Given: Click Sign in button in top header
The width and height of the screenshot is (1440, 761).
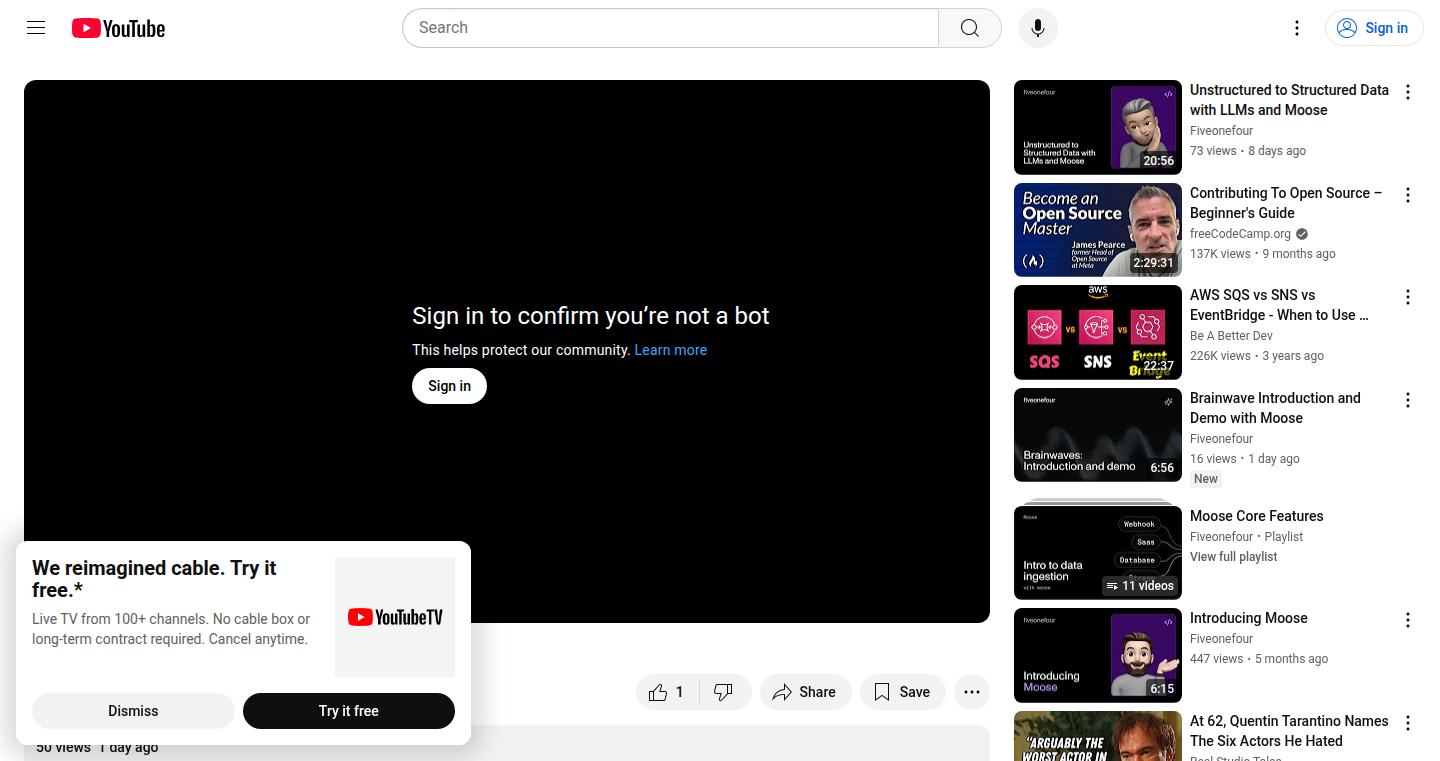Looking at the screenshot, I should click(1374, 28).
